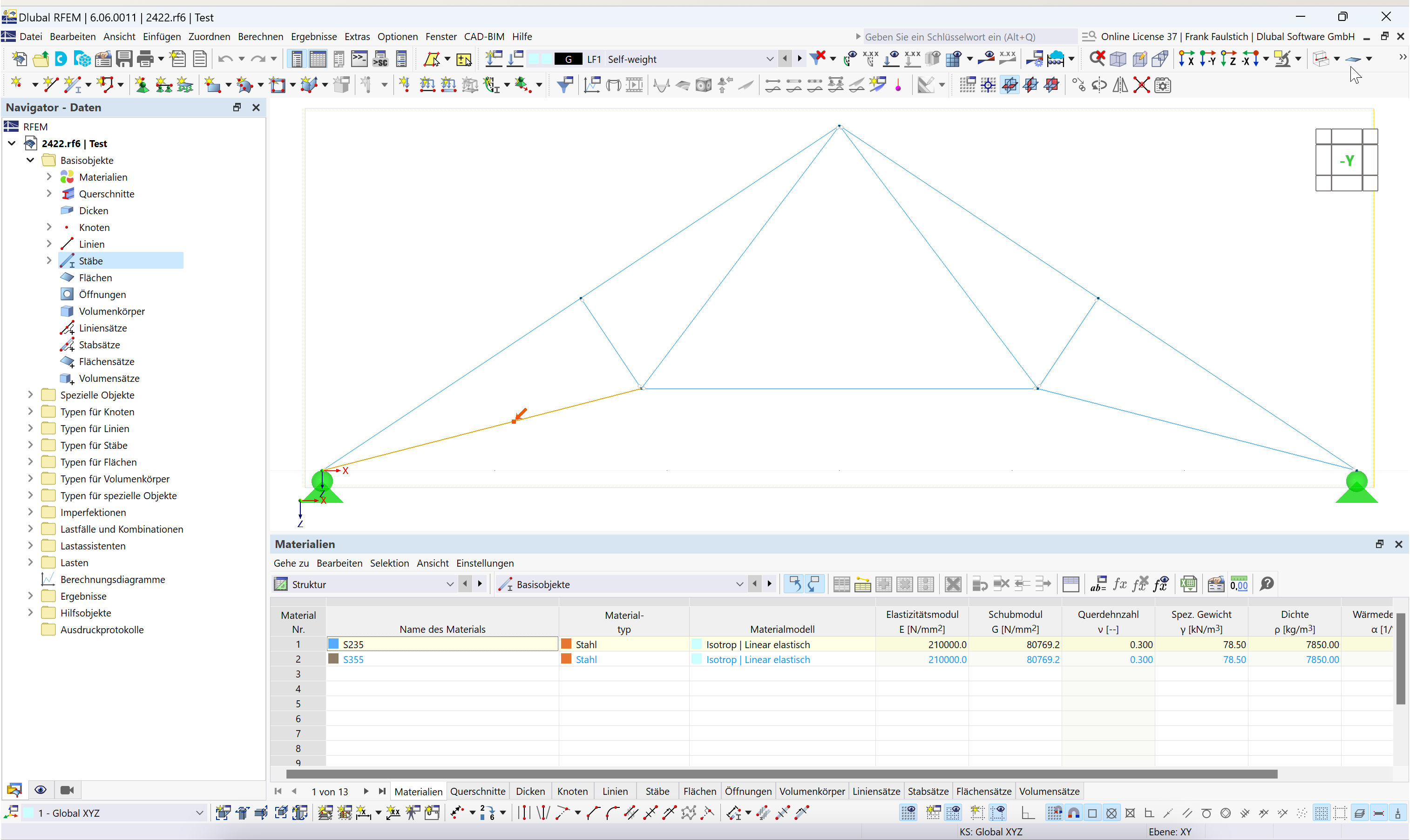Enable object snap magnet in status bar
The height and width of the screenshot is (840, 1410).
pyautogui.click(x=1074, y=812)
